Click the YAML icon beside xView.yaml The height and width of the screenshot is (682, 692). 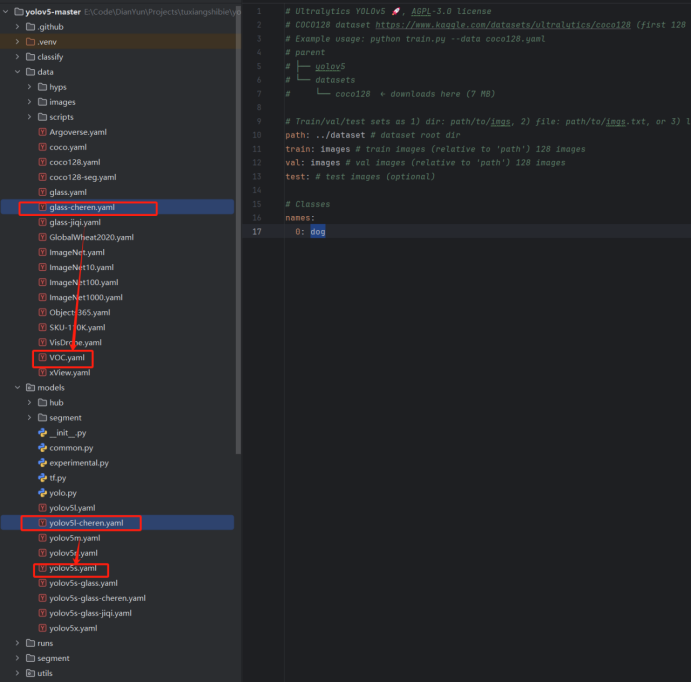[42, 372]
